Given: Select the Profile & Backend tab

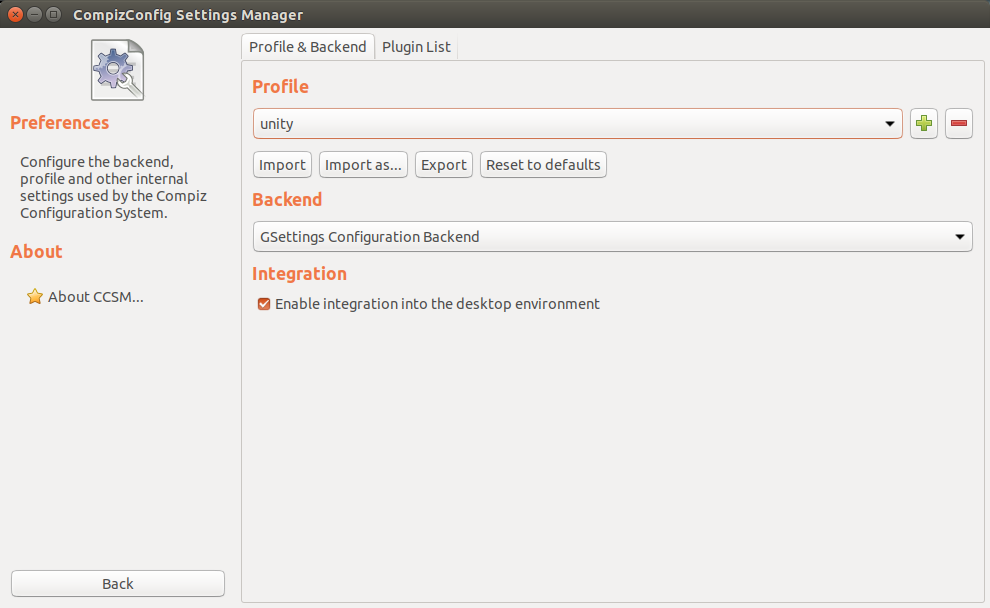Looking at the screenshot, I should tap(308, 47).
